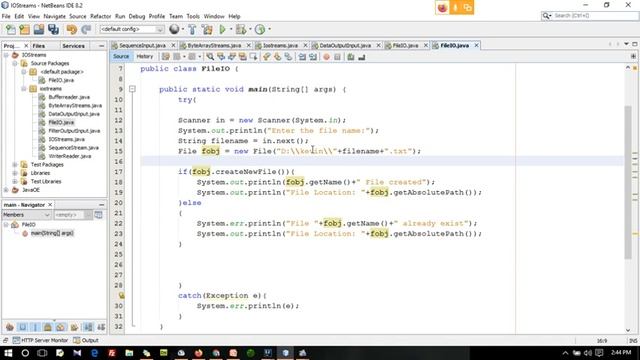
Task: Collapse the iostreams package node
Action: pyautogui.click(x=24, y=89)
